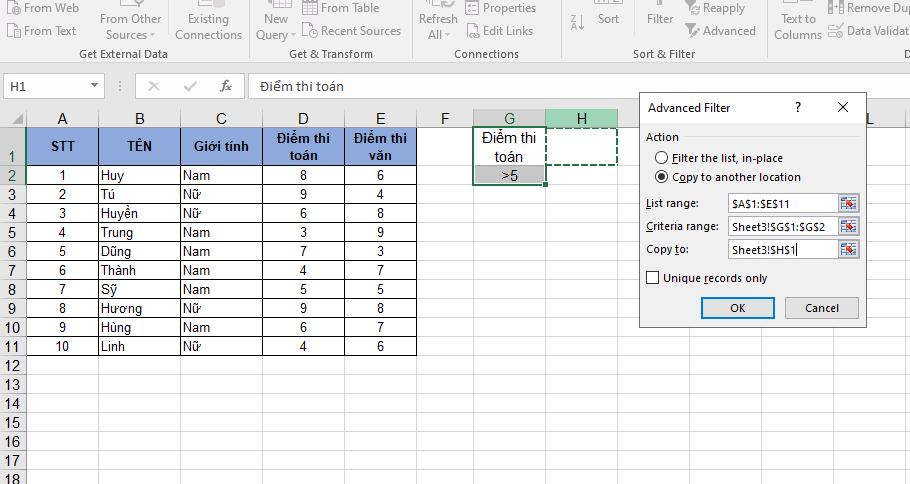Click the Điểm thi văn header cell

[380, 146]
